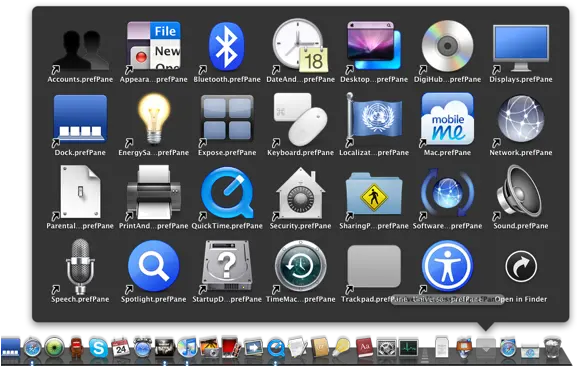Open Displays.prefPane monitor icon
The width and height of the screenshot is (577, 366).
(x=521, y=48)
